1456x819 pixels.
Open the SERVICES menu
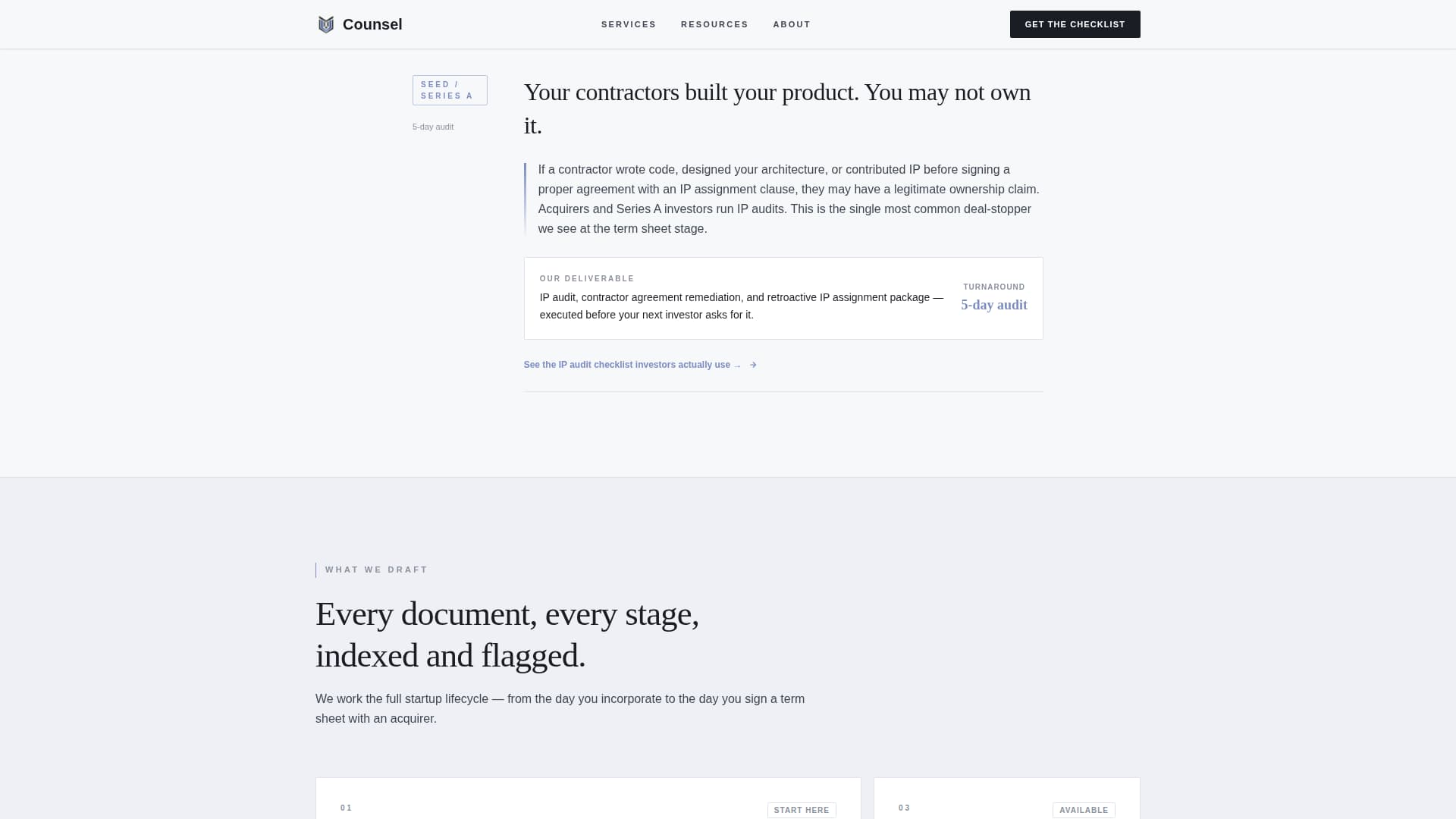coord(628,24)
